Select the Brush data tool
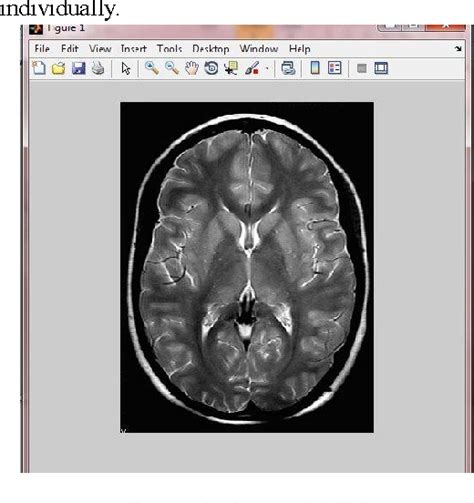The image size is (474, 503). (252, 68)
